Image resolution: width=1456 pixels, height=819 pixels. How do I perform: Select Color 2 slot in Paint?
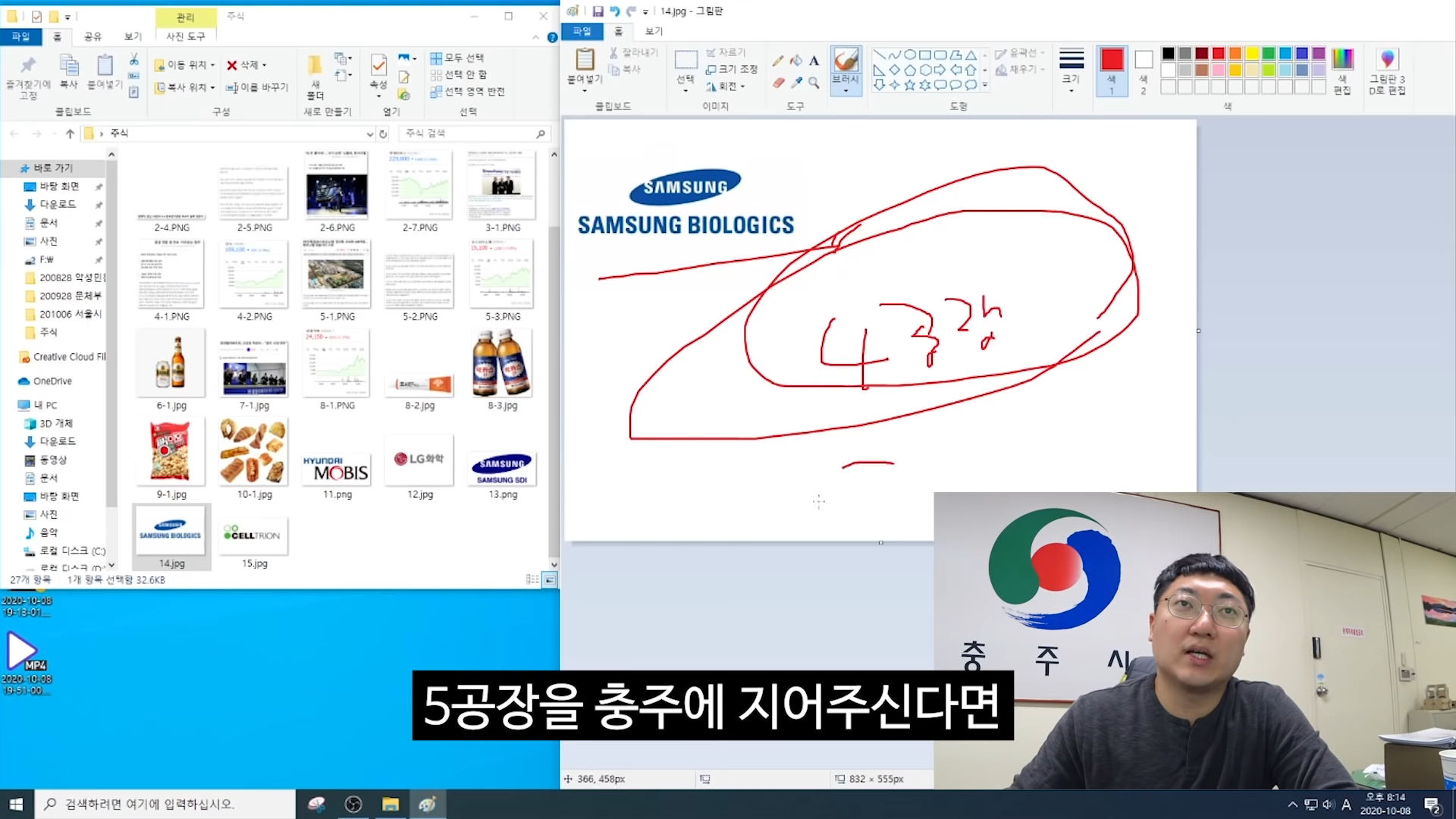[1144, 71]
